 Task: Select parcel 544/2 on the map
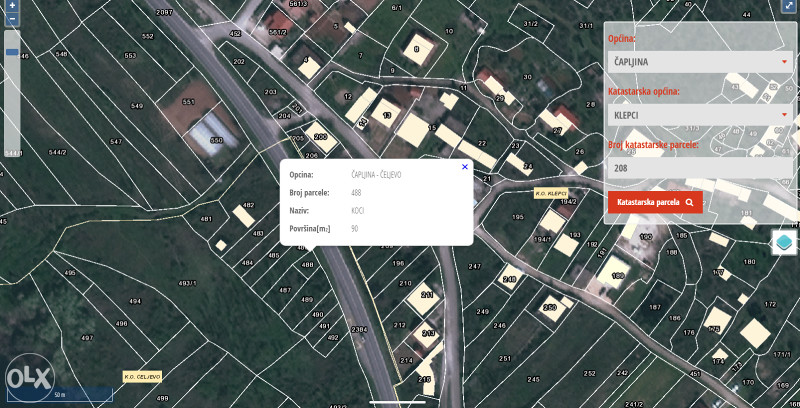tap(57, 152)
